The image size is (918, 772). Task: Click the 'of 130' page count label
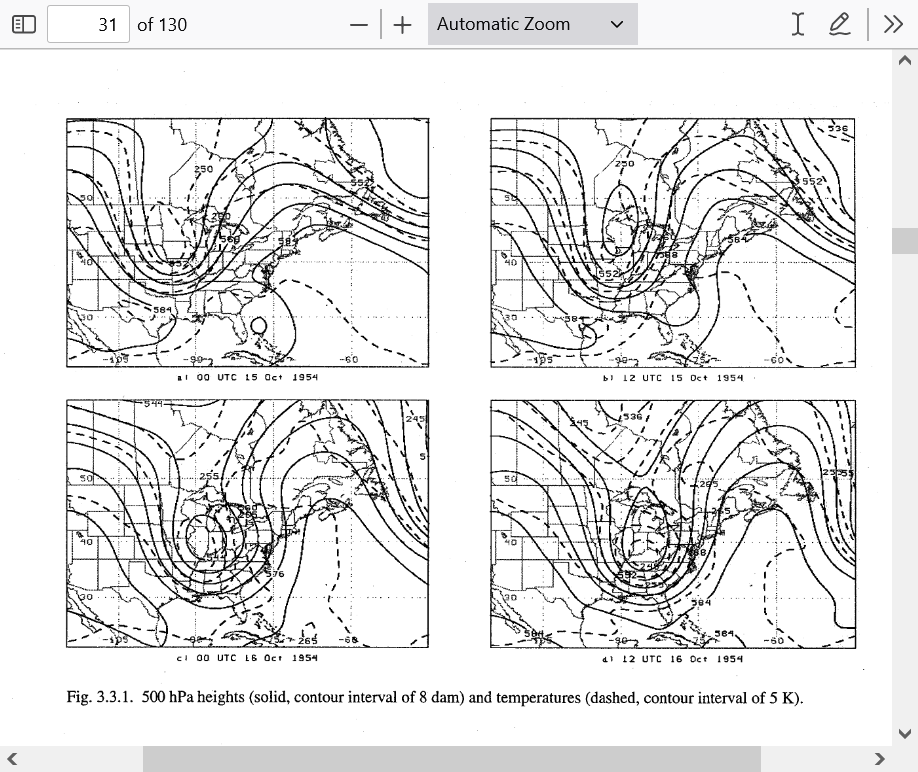162,24
